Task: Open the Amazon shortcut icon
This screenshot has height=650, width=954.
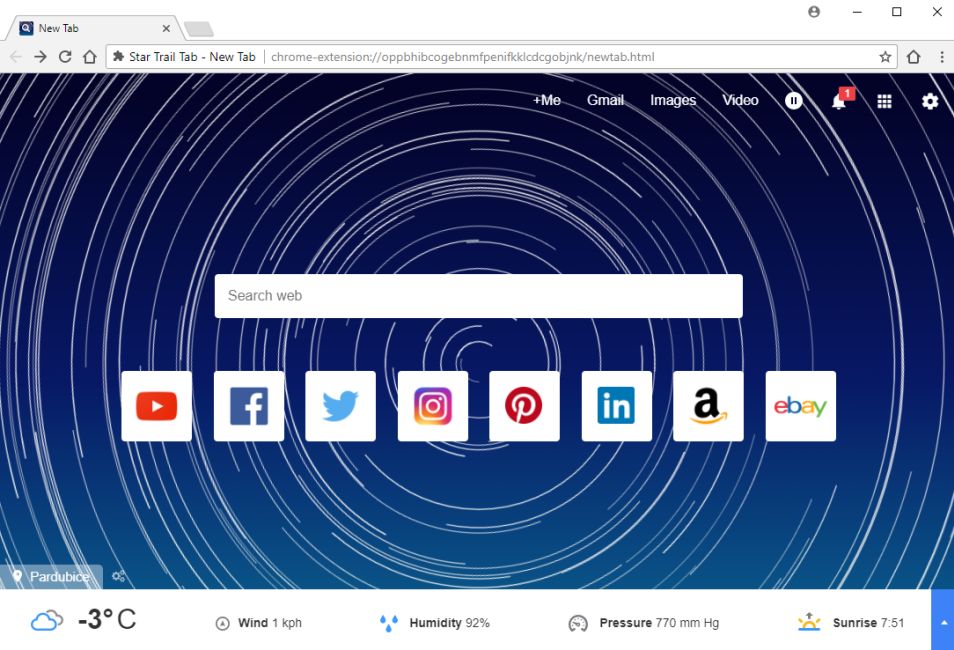Action: point(708,405)
